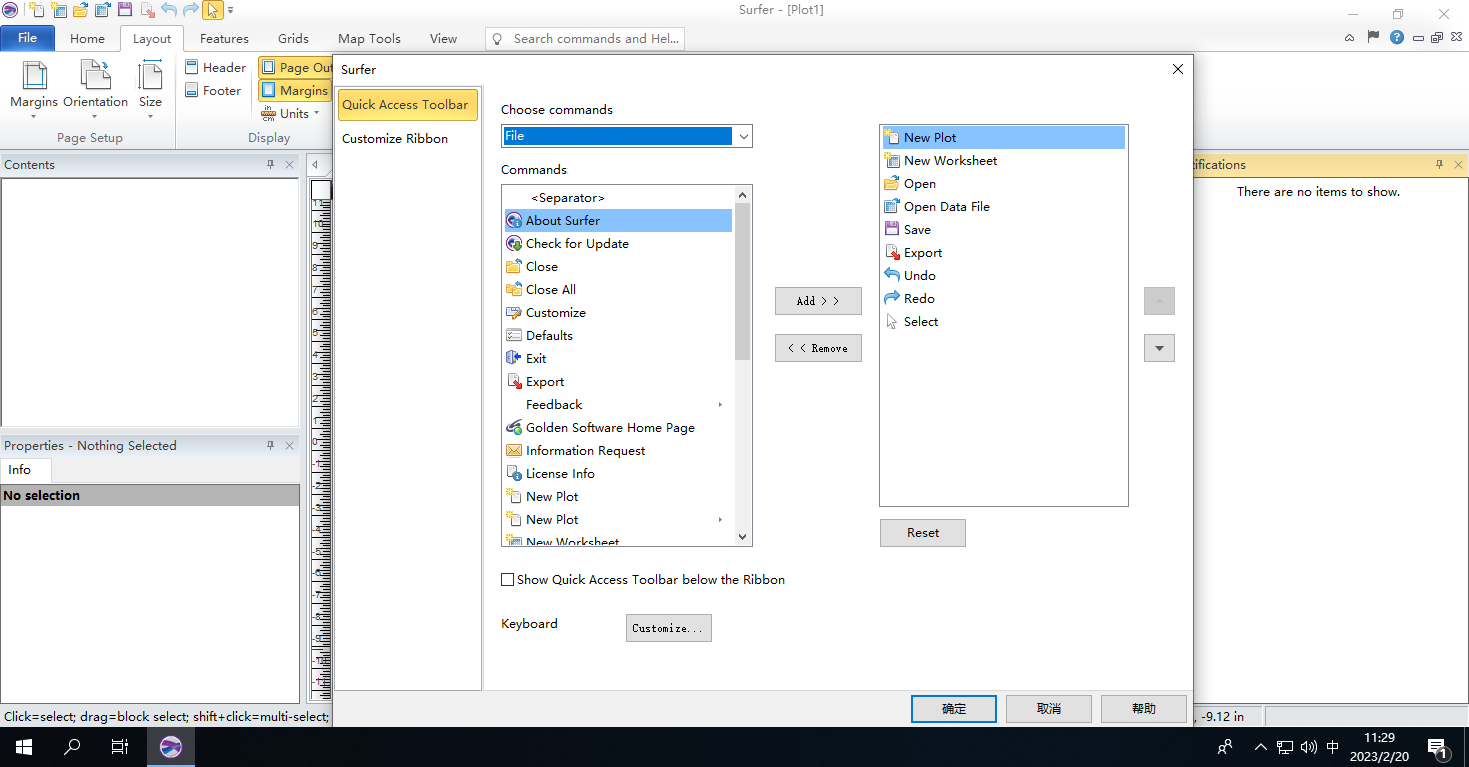Select Exit command in Commands list
Viewport: 1469px width, 767px height.
pyautogui.click(x=618, y=358)
